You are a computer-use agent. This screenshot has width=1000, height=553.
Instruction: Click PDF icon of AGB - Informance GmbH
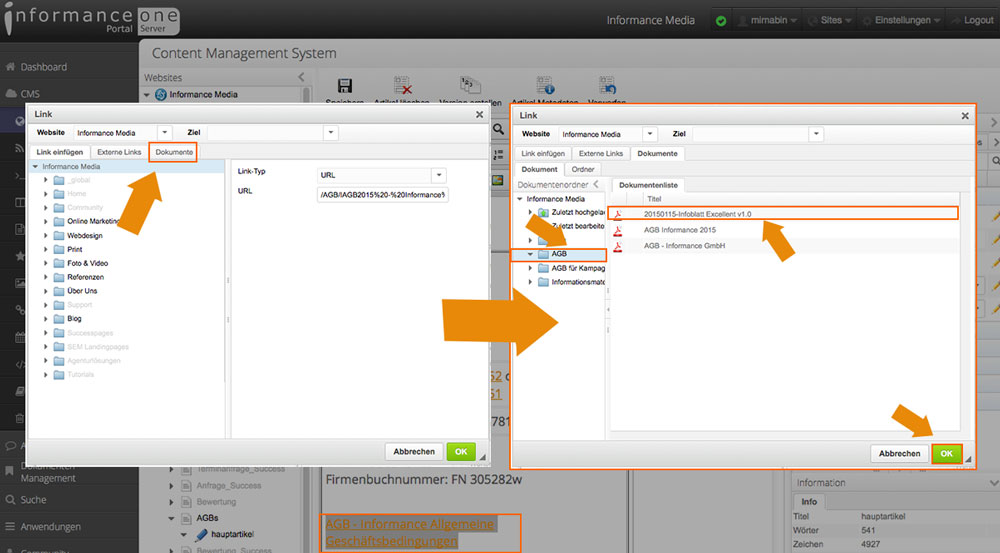point(617,246)
